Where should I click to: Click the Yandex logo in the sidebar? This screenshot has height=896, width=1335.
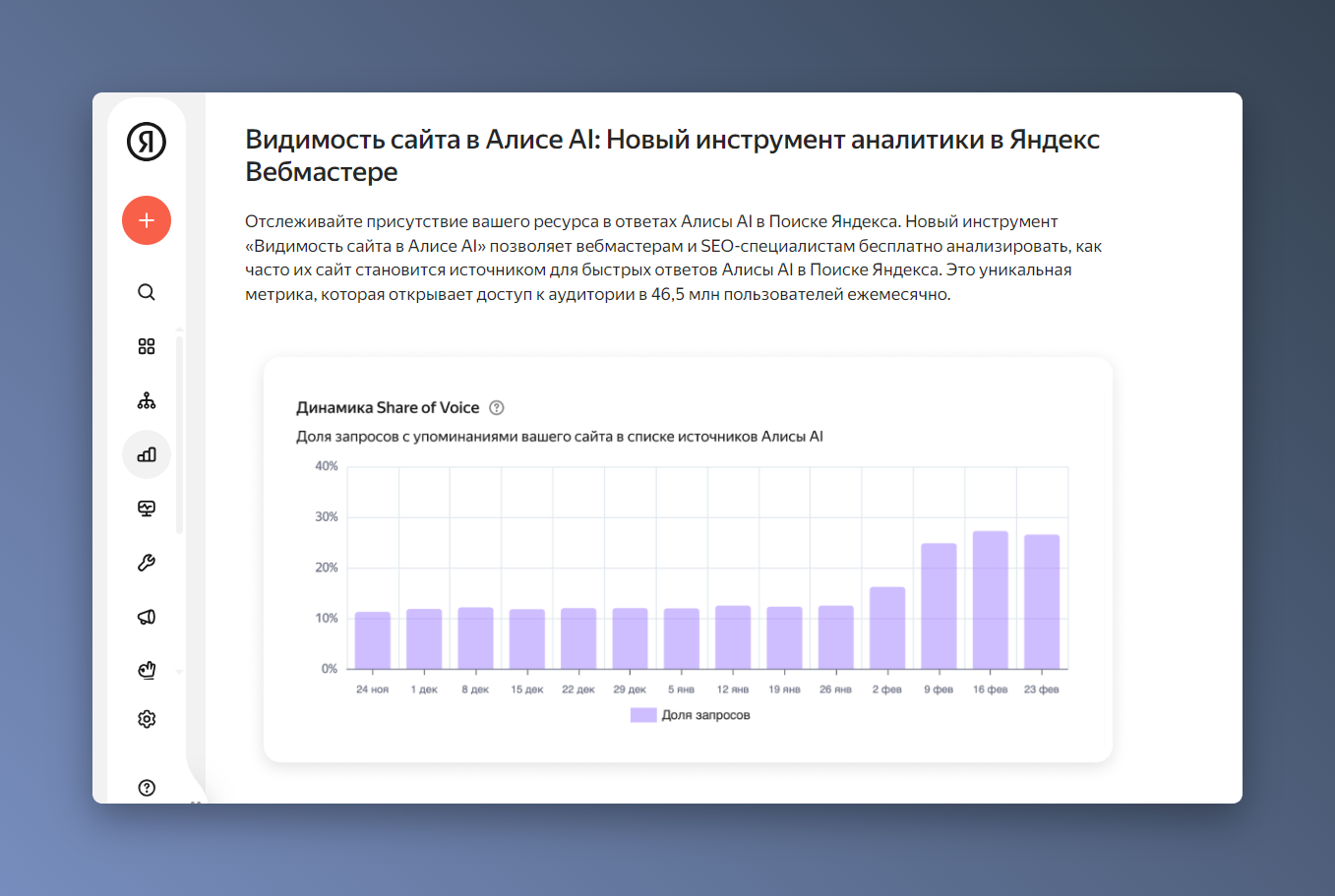(147, 142)
